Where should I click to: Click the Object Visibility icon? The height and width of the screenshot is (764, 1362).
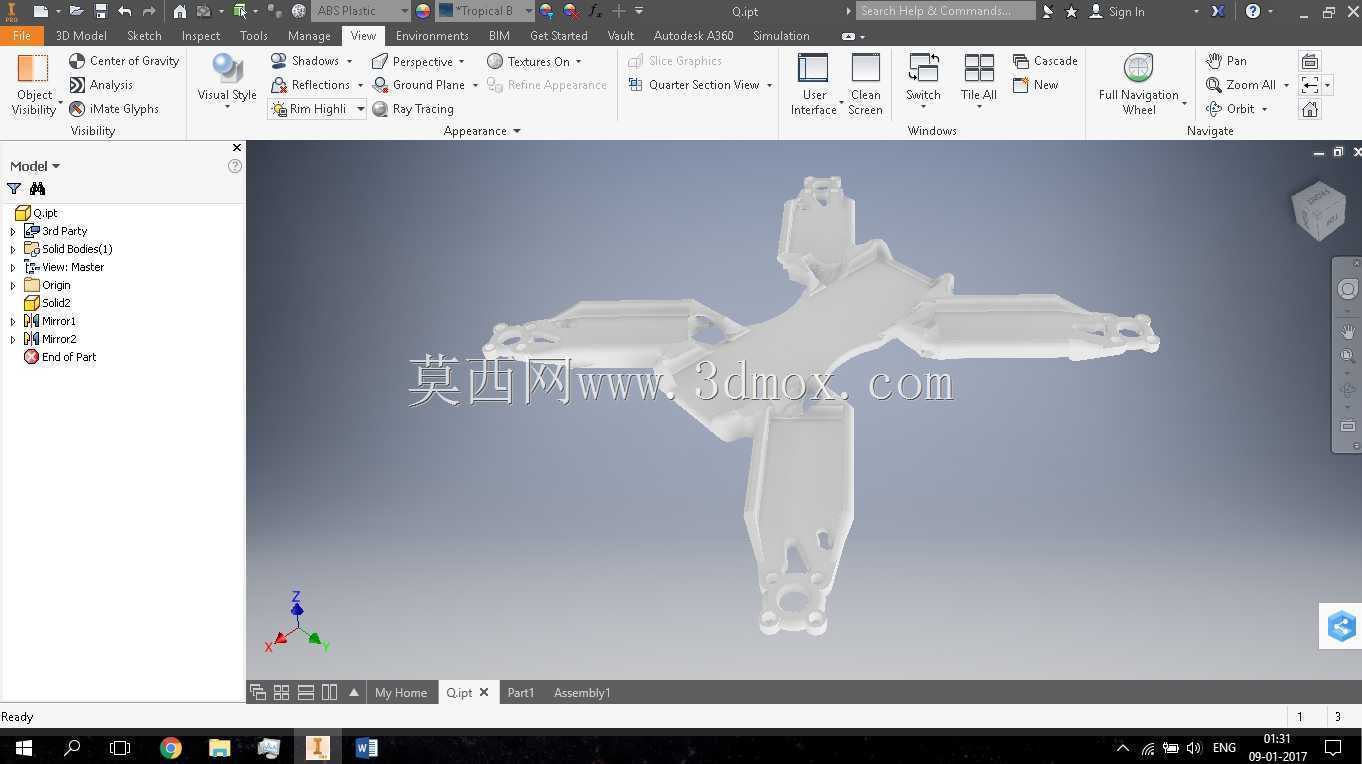33,69
